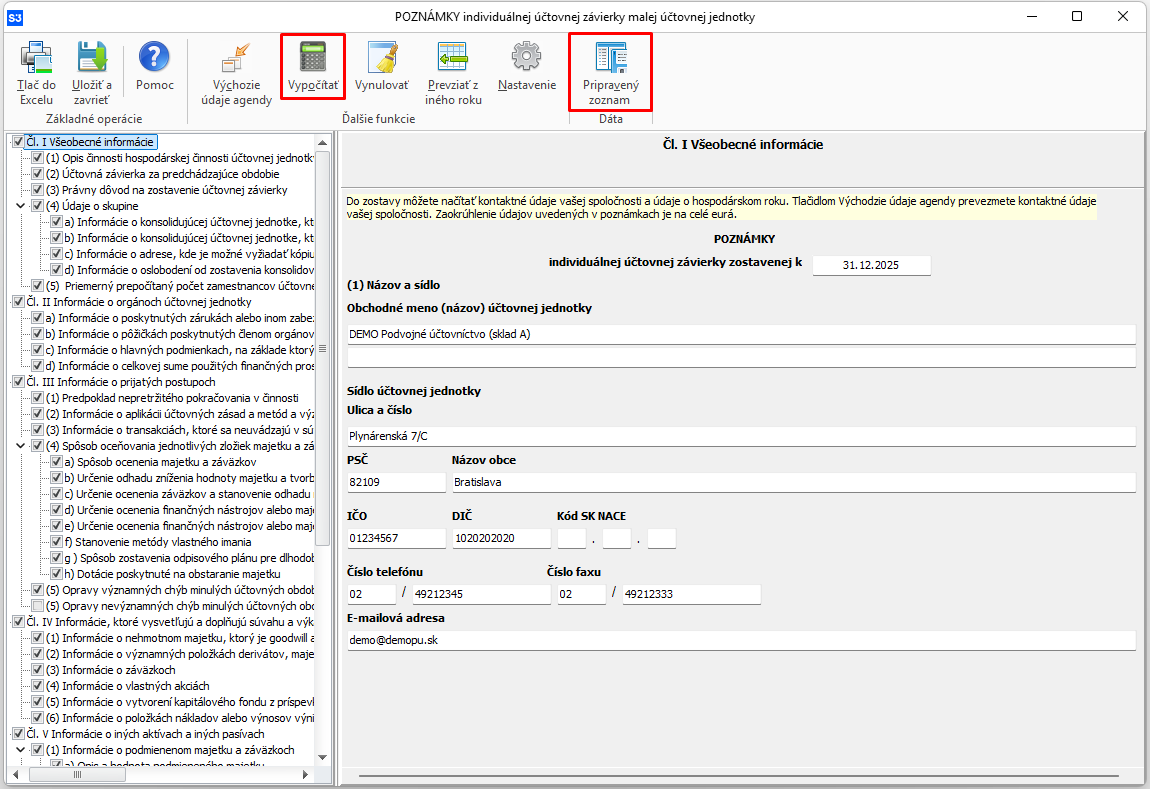Open Nastavenie gear icon
The image size is (1150, 789).
[x=526, y=58]
